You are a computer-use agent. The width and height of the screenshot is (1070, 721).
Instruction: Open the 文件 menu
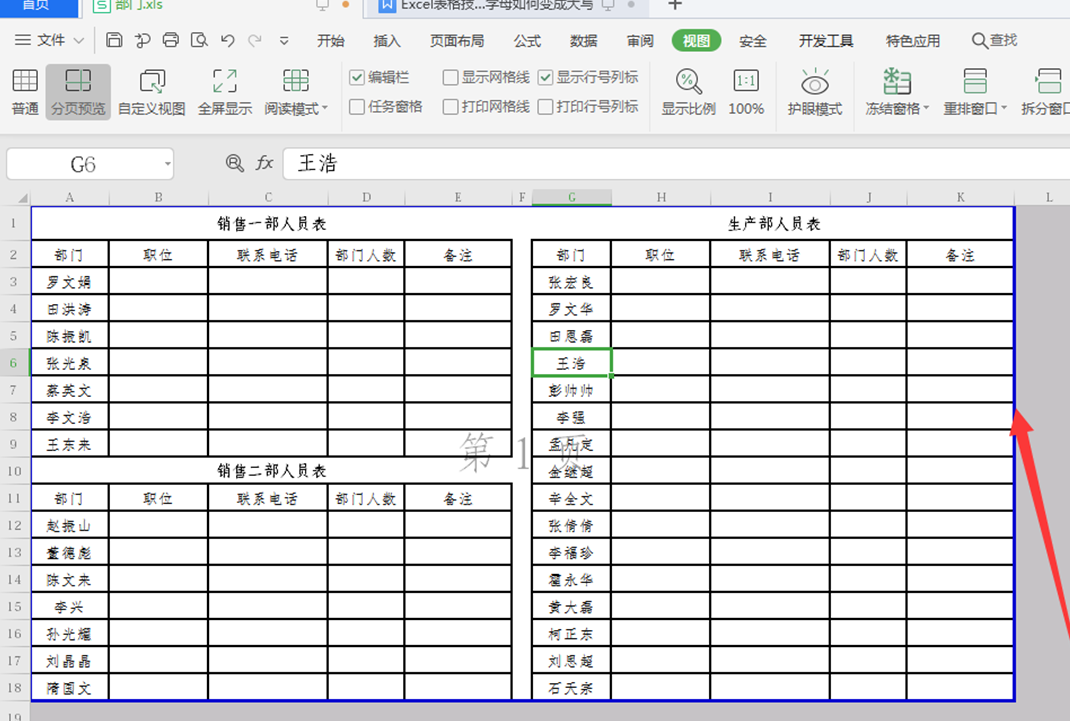41,40
